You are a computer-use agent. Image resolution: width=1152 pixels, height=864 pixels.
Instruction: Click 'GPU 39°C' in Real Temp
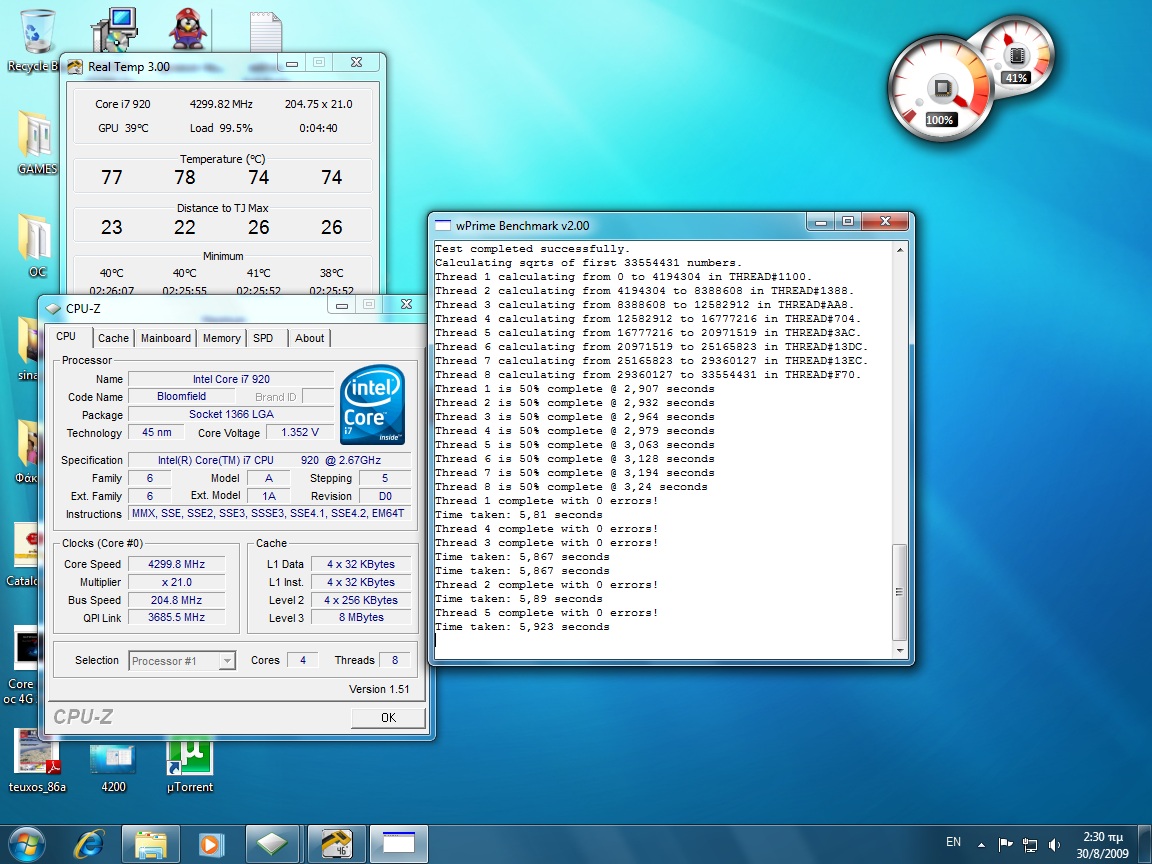click(123, 128)
